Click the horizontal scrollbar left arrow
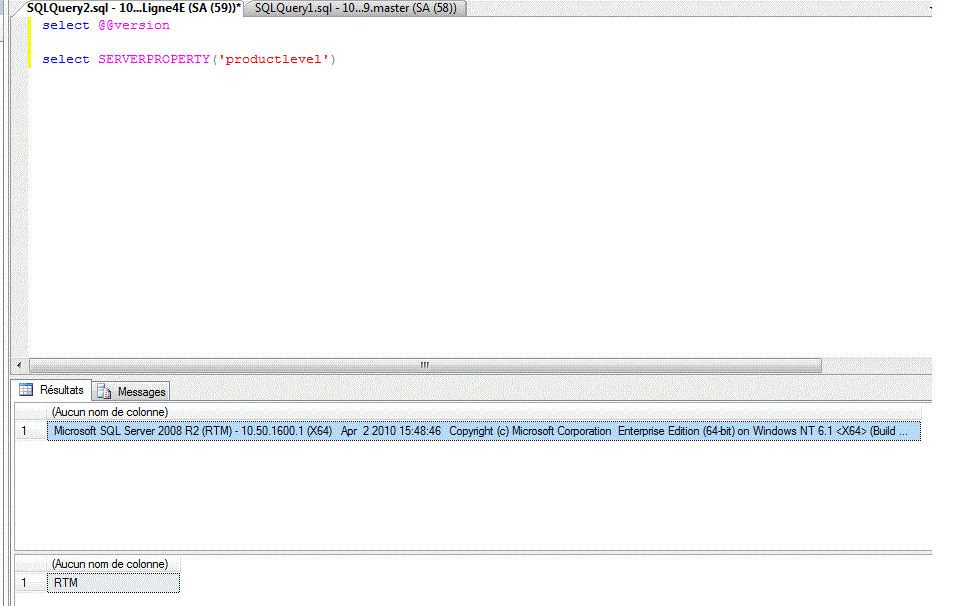 click(x=19, y=365)
